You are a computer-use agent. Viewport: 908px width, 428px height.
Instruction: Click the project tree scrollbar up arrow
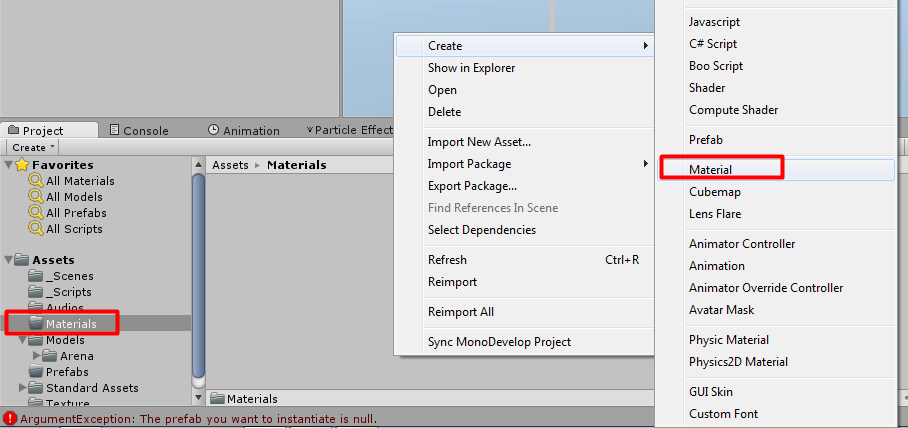click(199, 164)
